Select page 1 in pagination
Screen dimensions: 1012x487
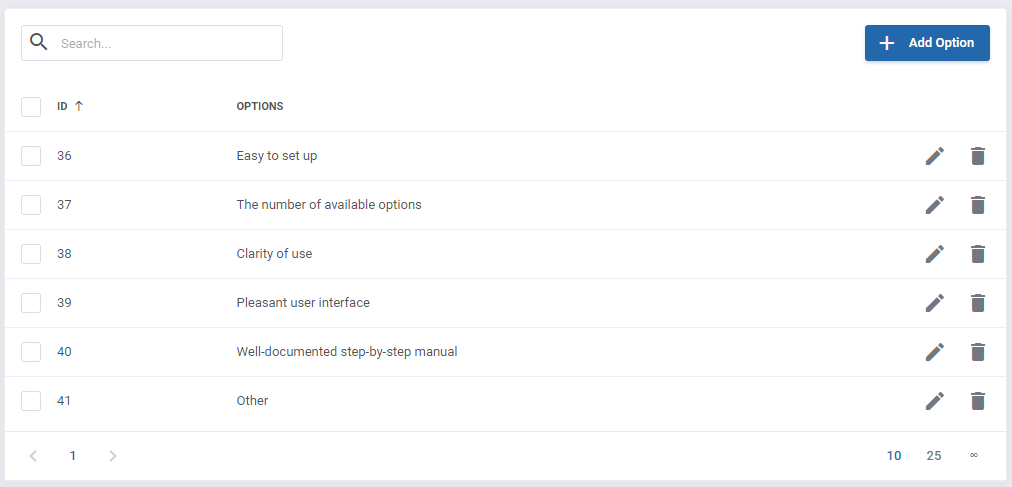[73, 456]
